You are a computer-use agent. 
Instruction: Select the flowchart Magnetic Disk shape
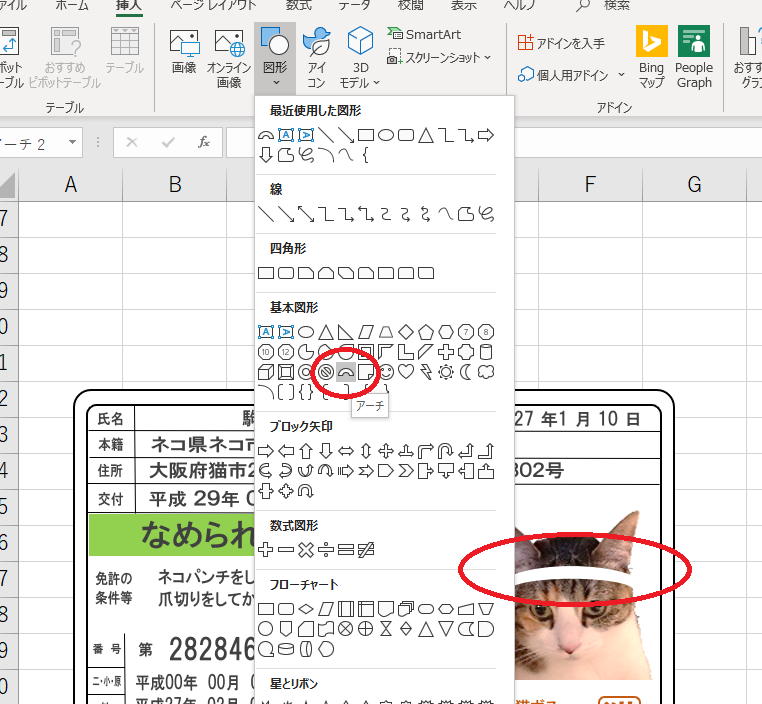(x=286, y=649)
